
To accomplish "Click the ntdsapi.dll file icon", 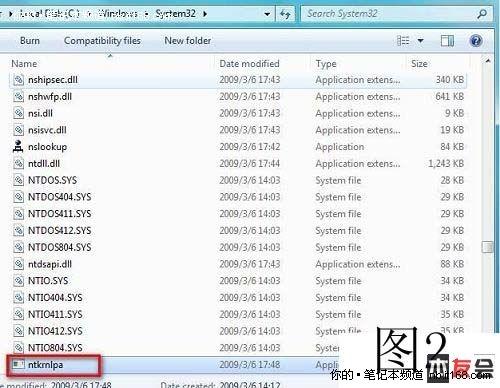I will point(18,264).
